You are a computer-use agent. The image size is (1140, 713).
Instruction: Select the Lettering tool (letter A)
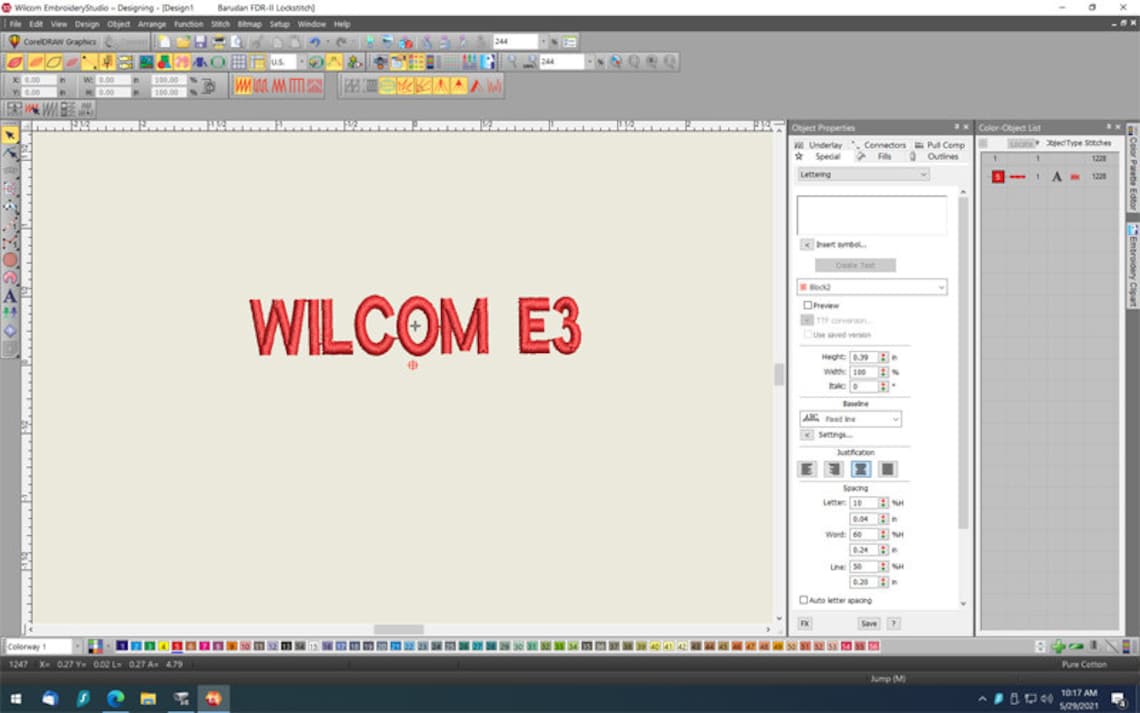[x=9, y=297]
